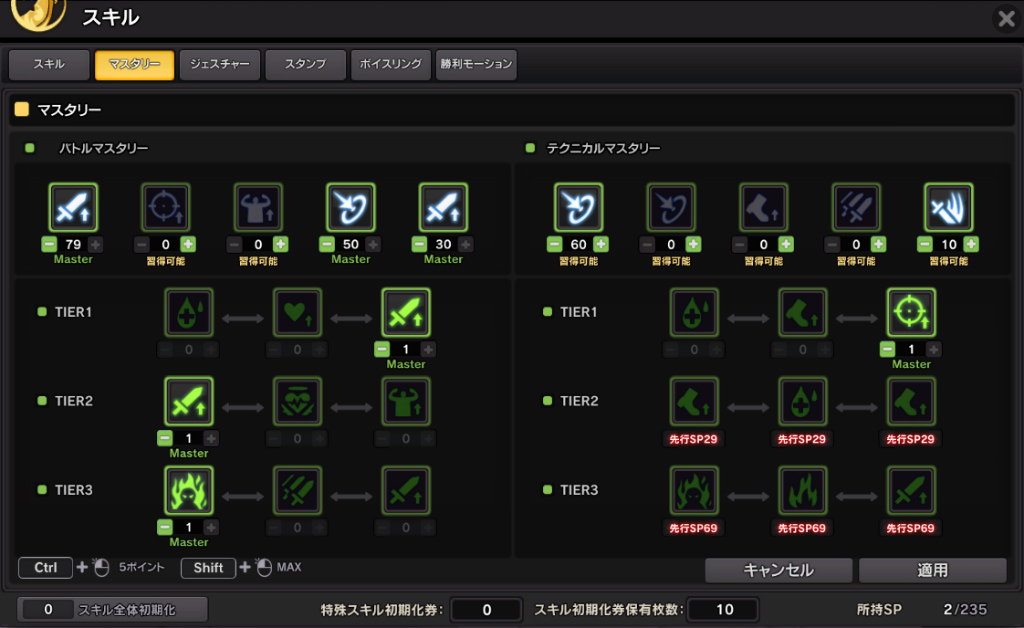
Task: Switch to the スキル tab
Action: point(49,65)
